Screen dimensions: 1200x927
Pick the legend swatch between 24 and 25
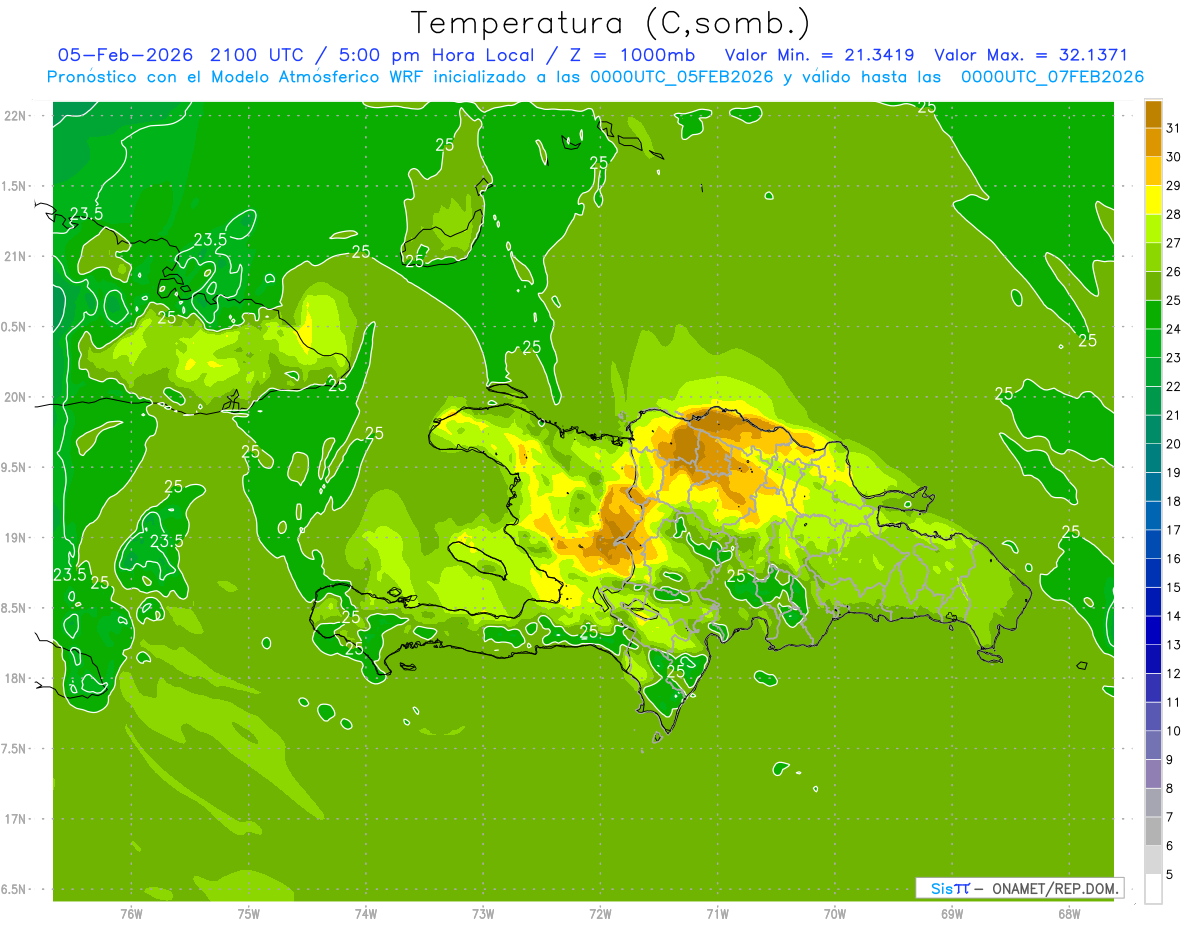click(x=1153, y=315)
